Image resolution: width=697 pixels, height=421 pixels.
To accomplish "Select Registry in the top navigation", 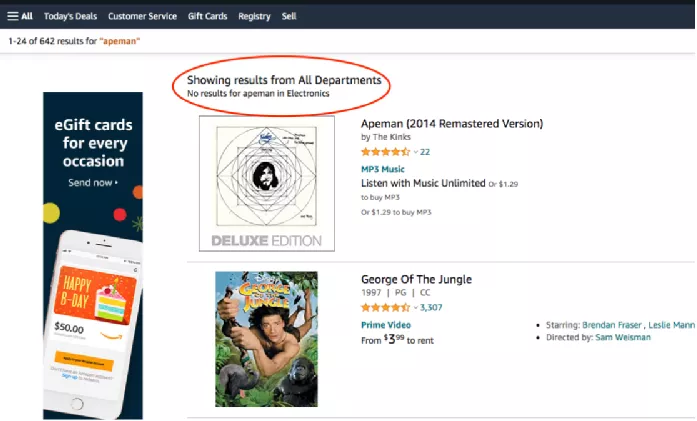I will [x=254, y=16].
